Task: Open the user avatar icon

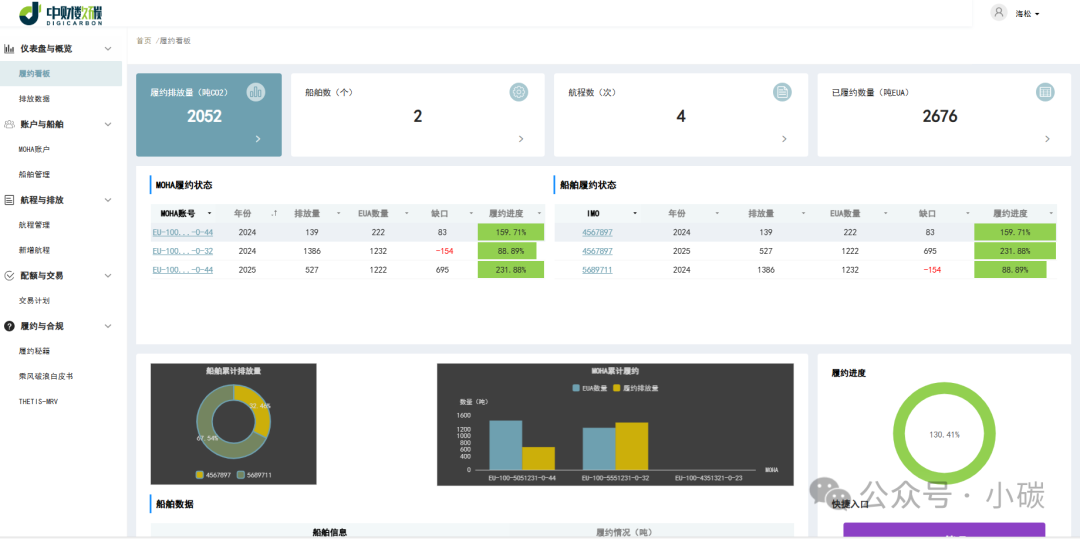Action: 999,12
